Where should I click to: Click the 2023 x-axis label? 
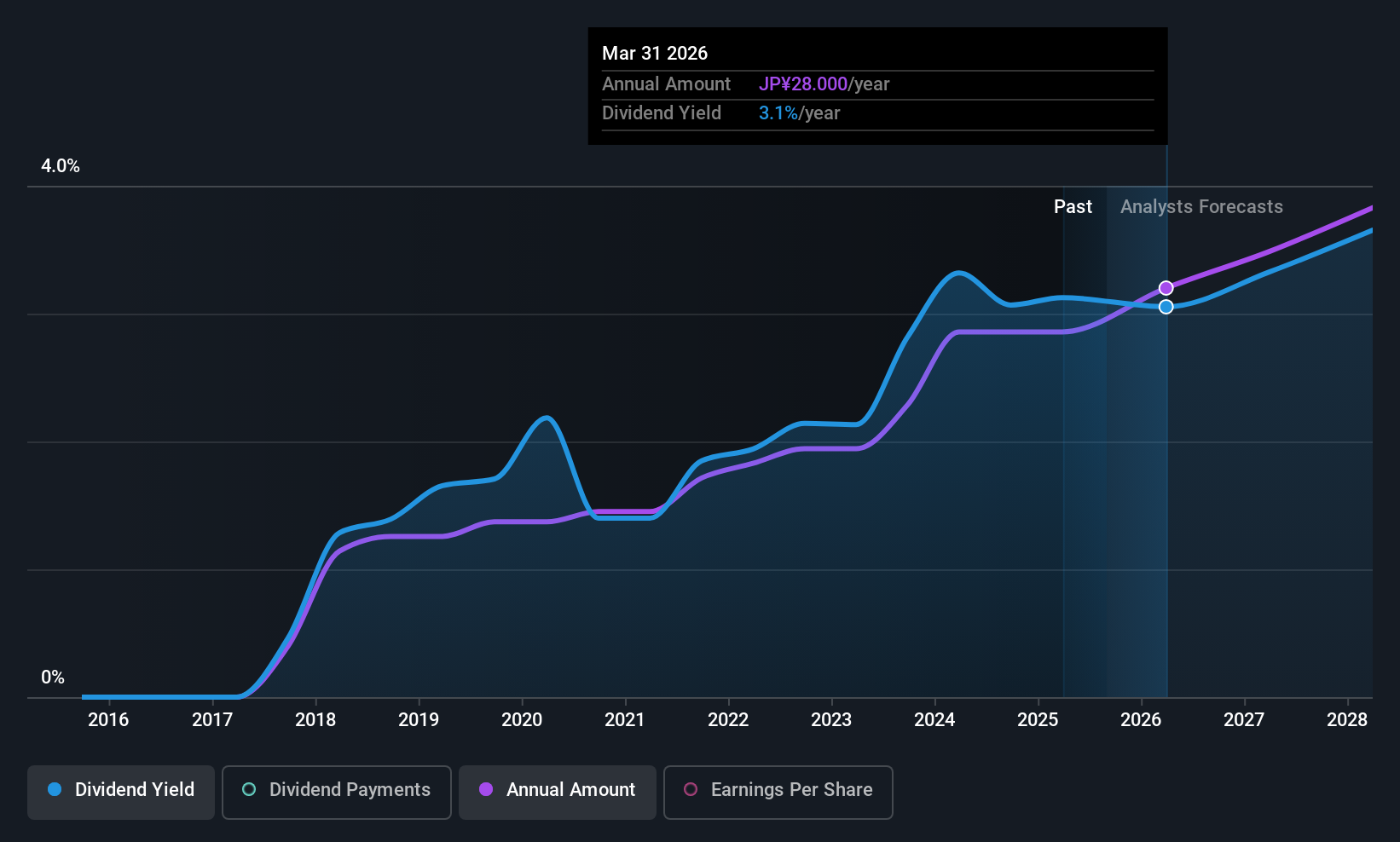pos(831,720)
